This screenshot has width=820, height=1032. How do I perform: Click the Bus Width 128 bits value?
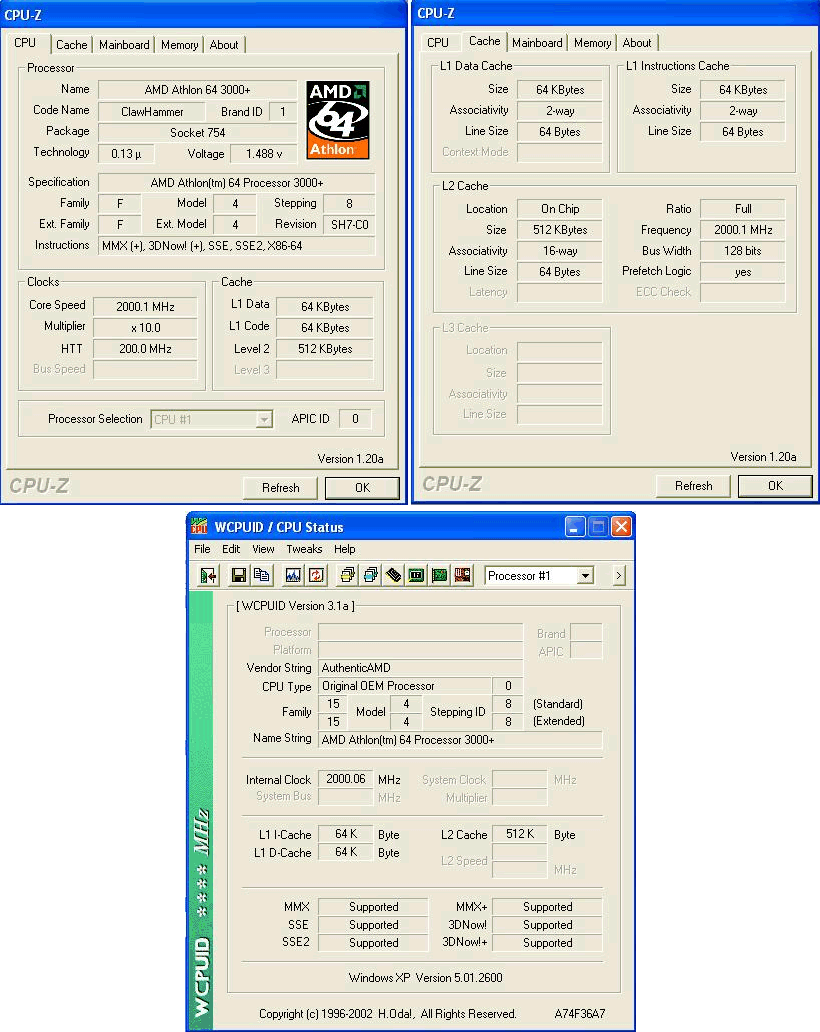point(743,251)
